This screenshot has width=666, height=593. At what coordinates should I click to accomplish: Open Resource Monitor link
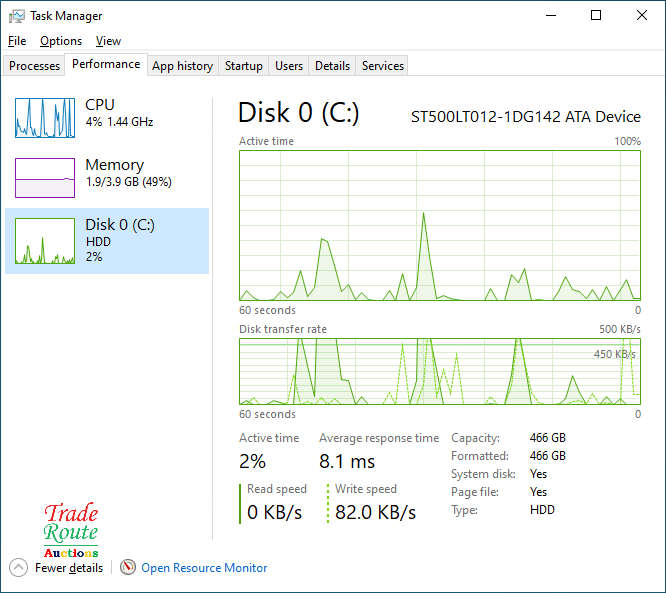click(204, 568)
